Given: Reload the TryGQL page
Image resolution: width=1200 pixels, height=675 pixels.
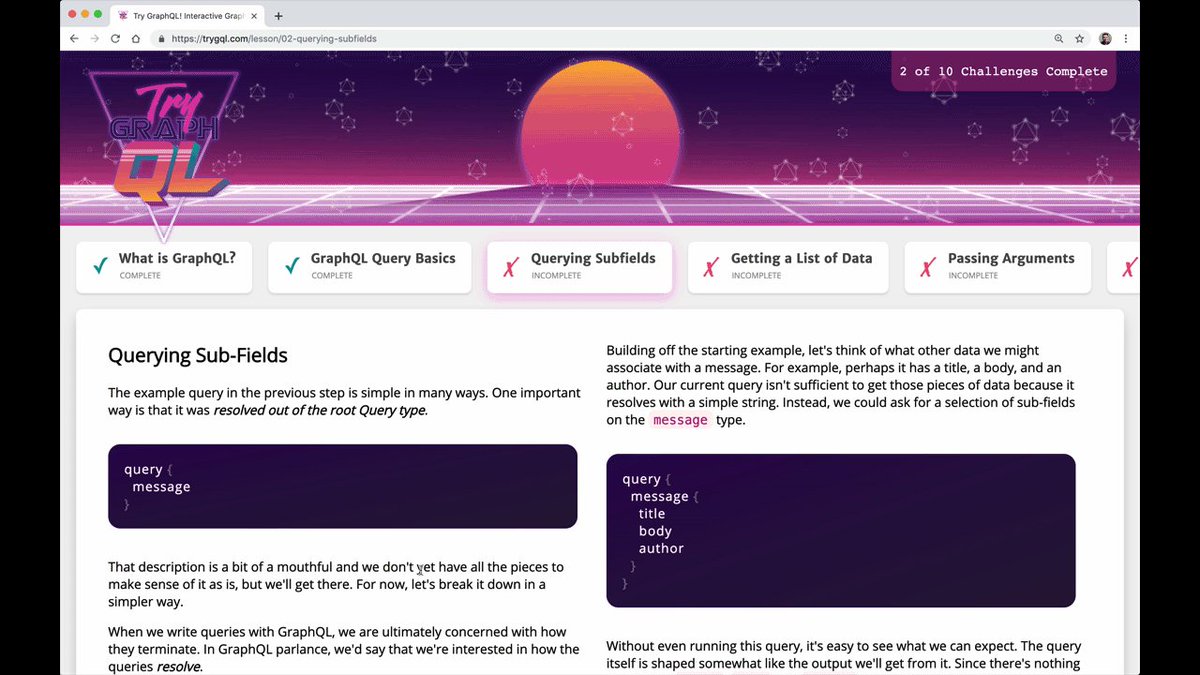Looking at the screenshot, I should [x=115, y=38].
